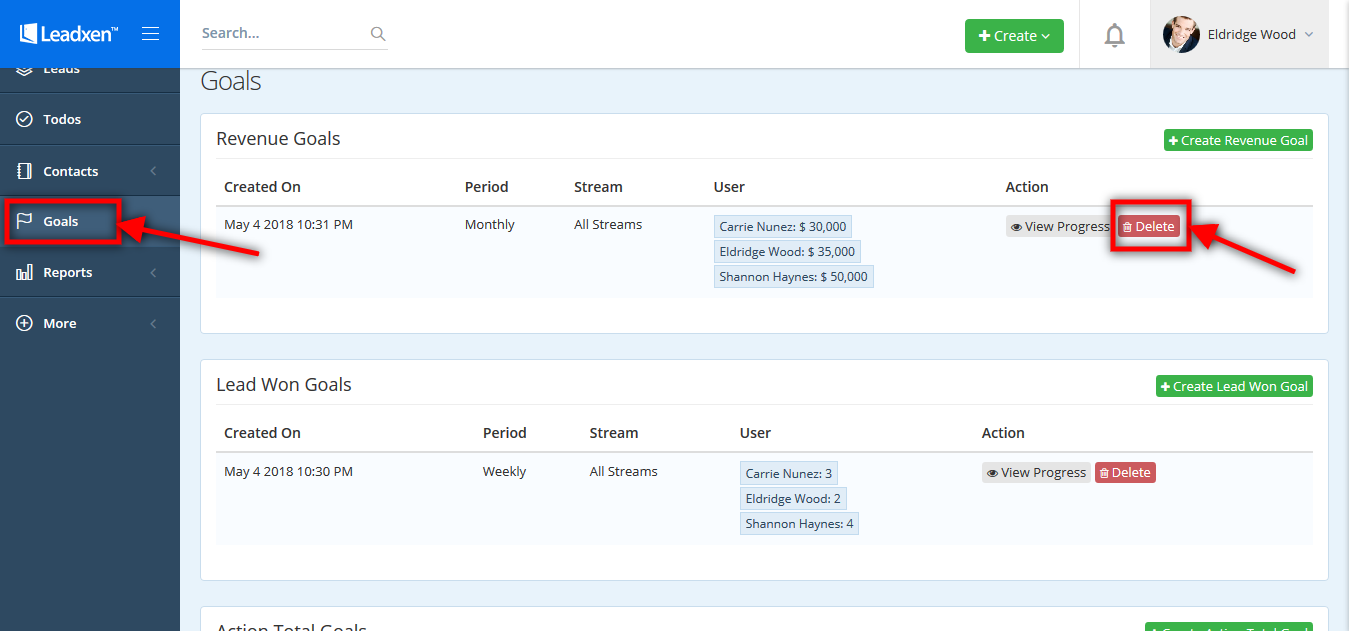The image size is (1349, 631).
Task: Click the Shannon Haynes: $ 50,000 tag
Action: [x=794, y=277]
